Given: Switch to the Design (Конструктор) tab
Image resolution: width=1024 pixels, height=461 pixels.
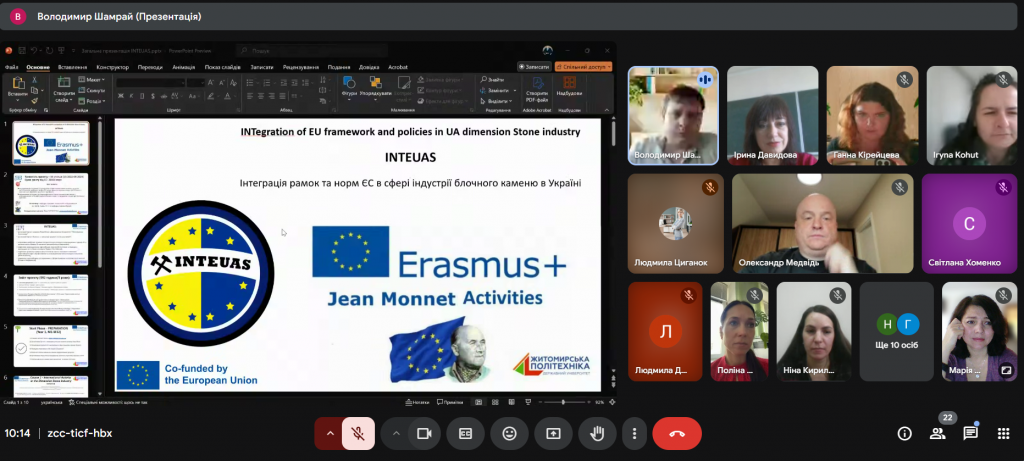Looking at the screenshot, I should [x=112, y=67].
